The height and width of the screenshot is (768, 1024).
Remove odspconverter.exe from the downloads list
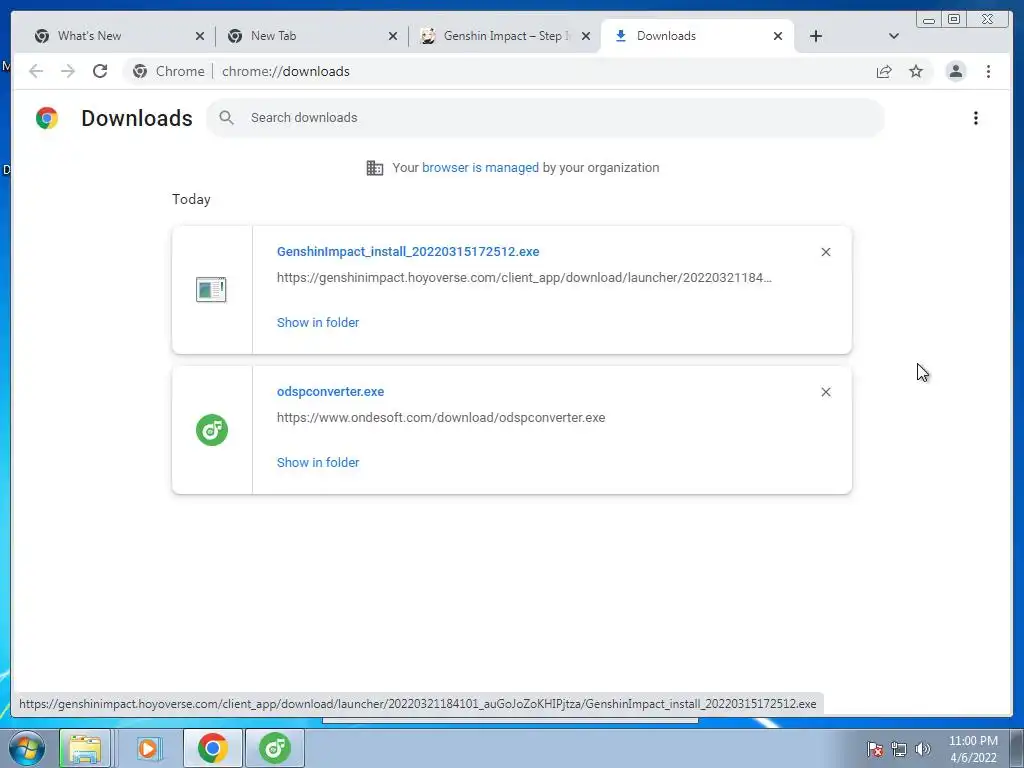[x=825, y=392]
